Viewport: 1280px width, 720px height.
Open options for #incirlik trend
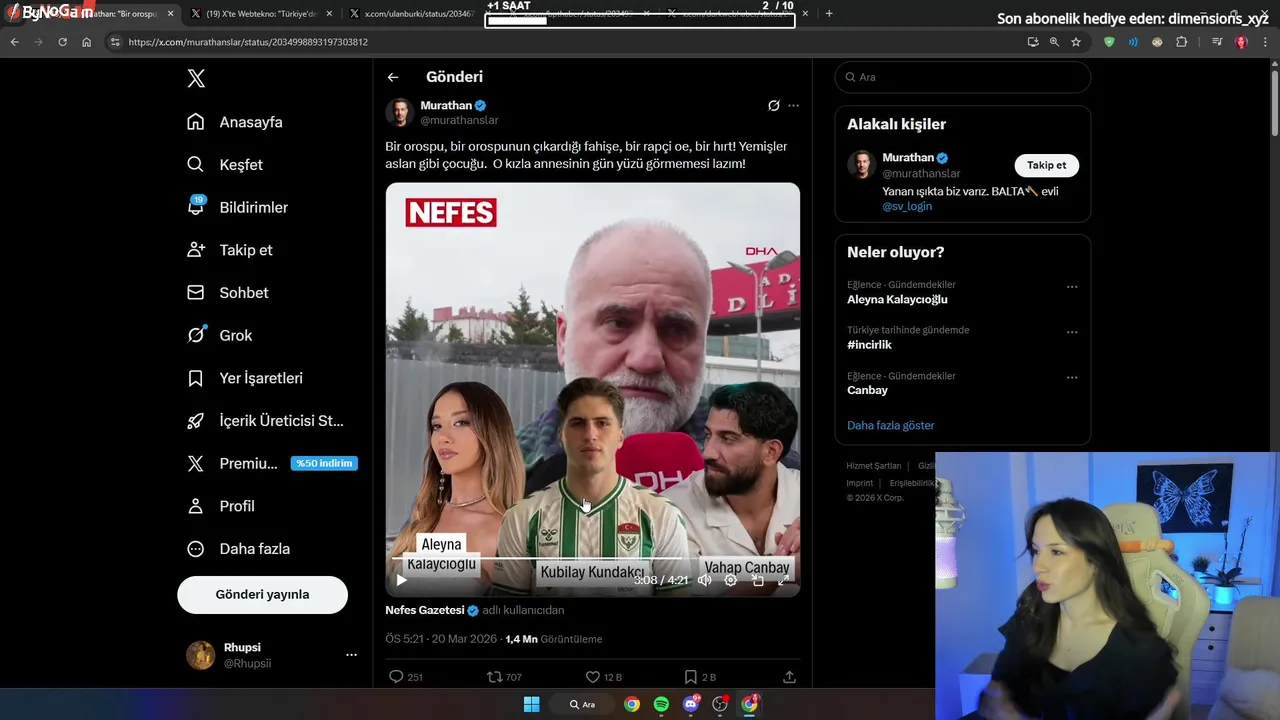(x=1072, y=333)
